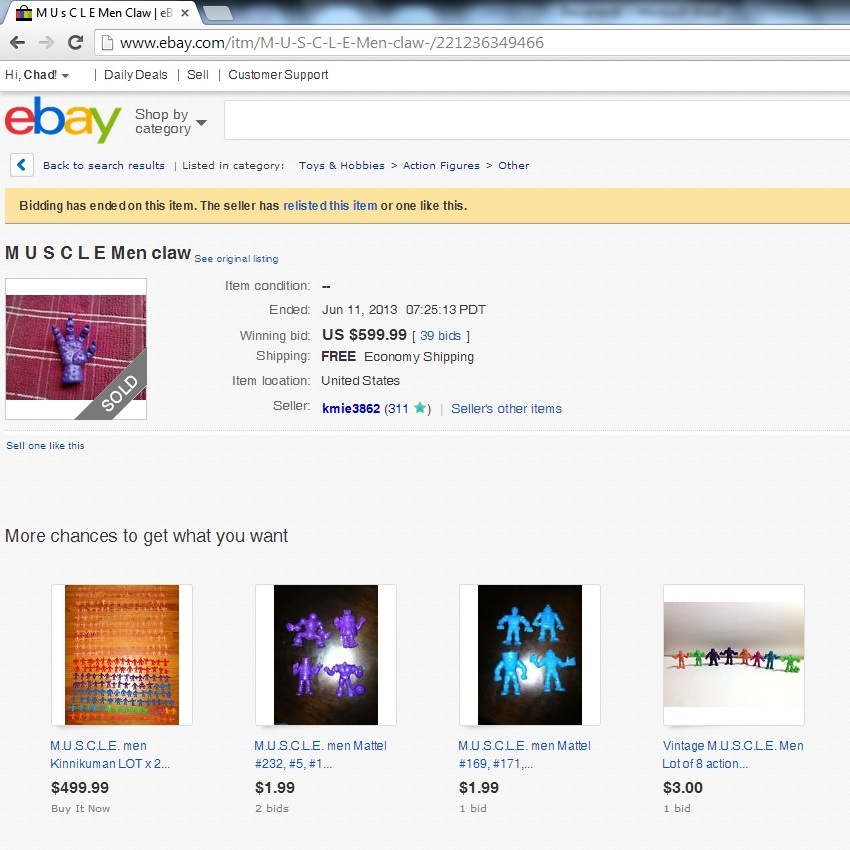Viewport: 850px width, 850px height.
Task: Go to Customer Support
Action: tap(278, 75)
